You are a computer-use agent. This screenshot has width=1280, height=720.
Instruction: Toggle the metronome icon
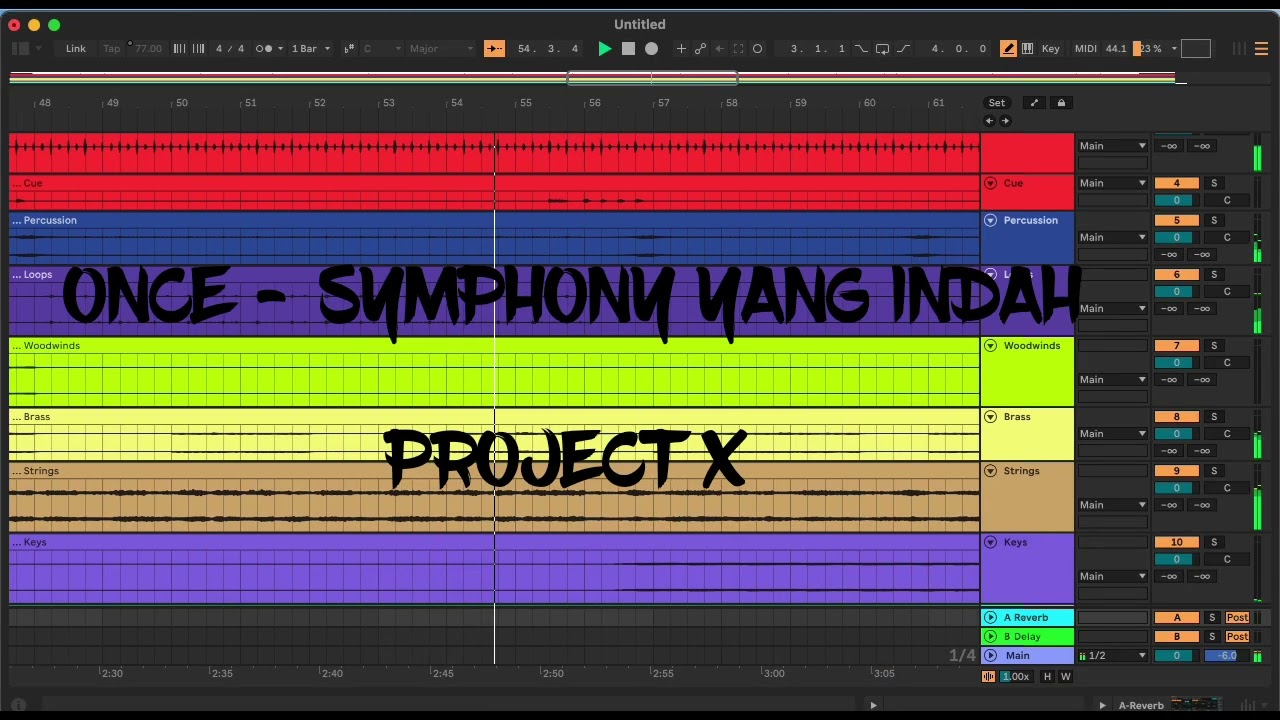pos(263,48)
